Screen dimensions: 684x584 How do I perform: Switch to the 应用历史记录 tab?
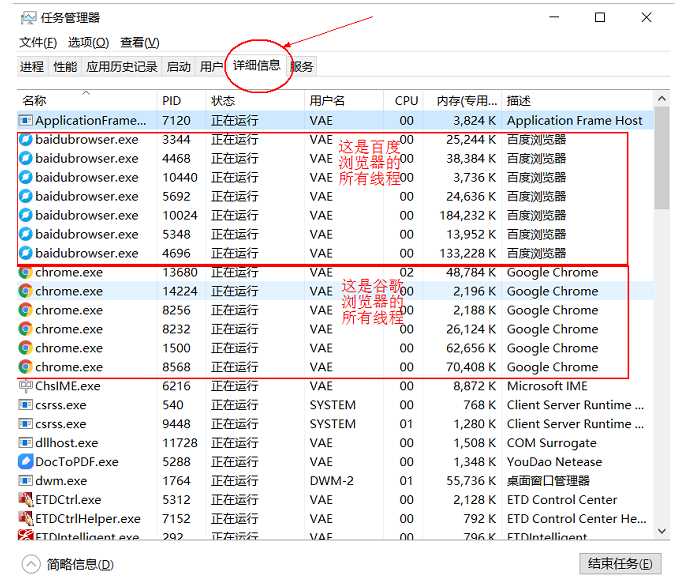122,67
